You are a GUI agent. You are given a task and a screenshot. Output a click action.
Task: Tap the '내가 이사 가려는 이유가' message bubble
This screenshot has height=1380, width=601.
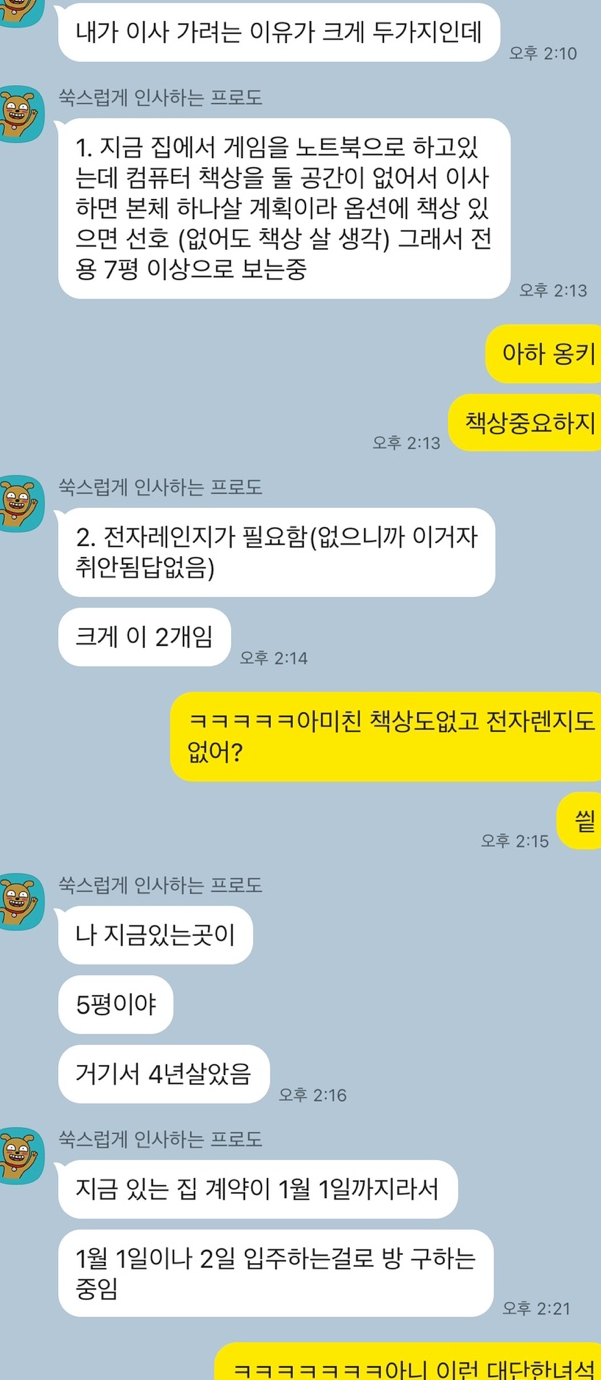coord(278,34)
